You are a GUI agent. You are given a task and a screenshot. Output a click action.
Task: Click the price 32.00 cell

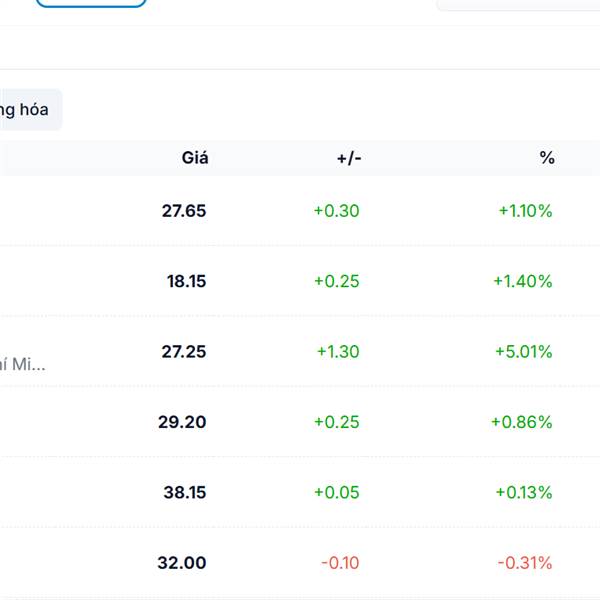[x=182, y=563]
